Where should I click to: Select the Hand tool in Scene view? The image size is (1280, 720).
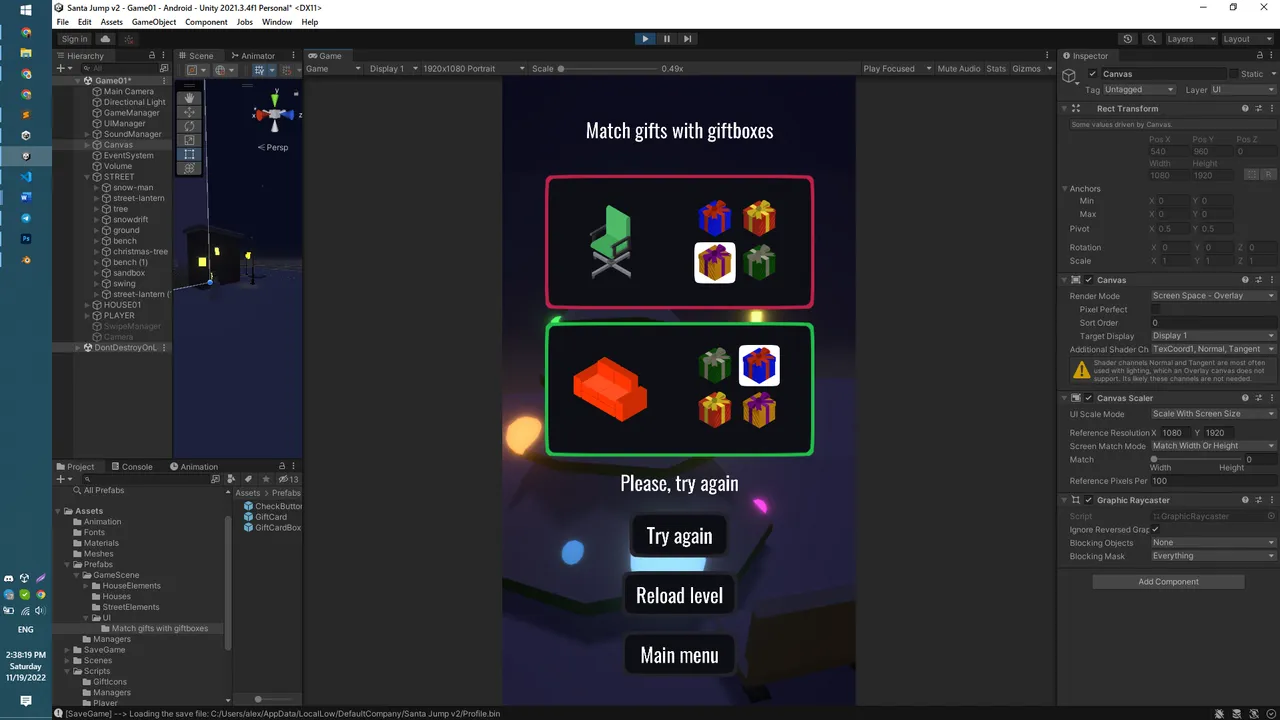pos(189,99)
